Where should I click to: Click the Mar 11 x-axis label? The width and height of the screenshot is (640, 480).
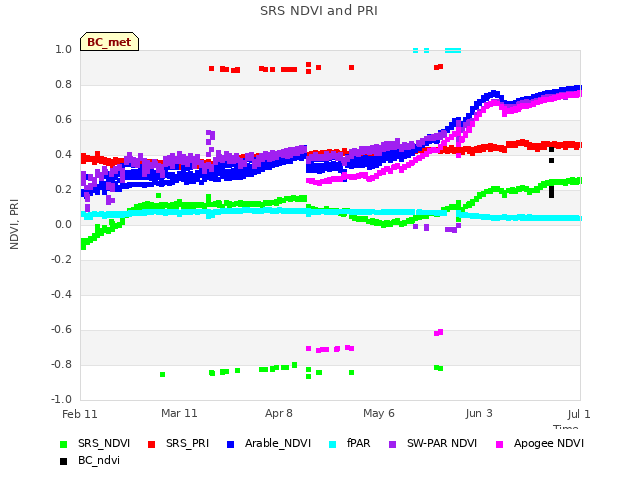[179, 413]
